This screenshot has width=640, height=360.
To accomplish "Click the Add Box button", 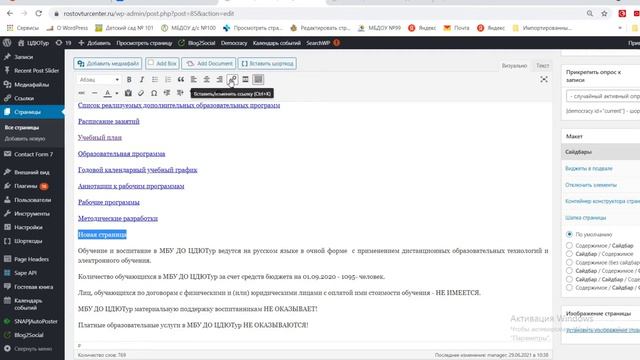I will (162, 64).
